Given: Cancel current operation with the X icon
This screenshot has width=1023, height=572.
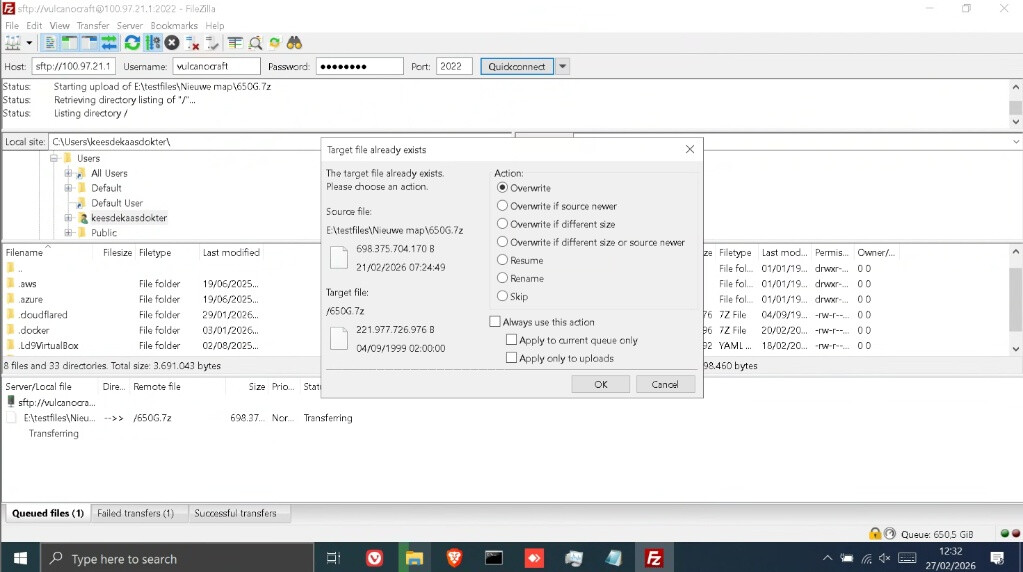Looking at the screenshot, I should pyautogui.click(x=172, y=43).
